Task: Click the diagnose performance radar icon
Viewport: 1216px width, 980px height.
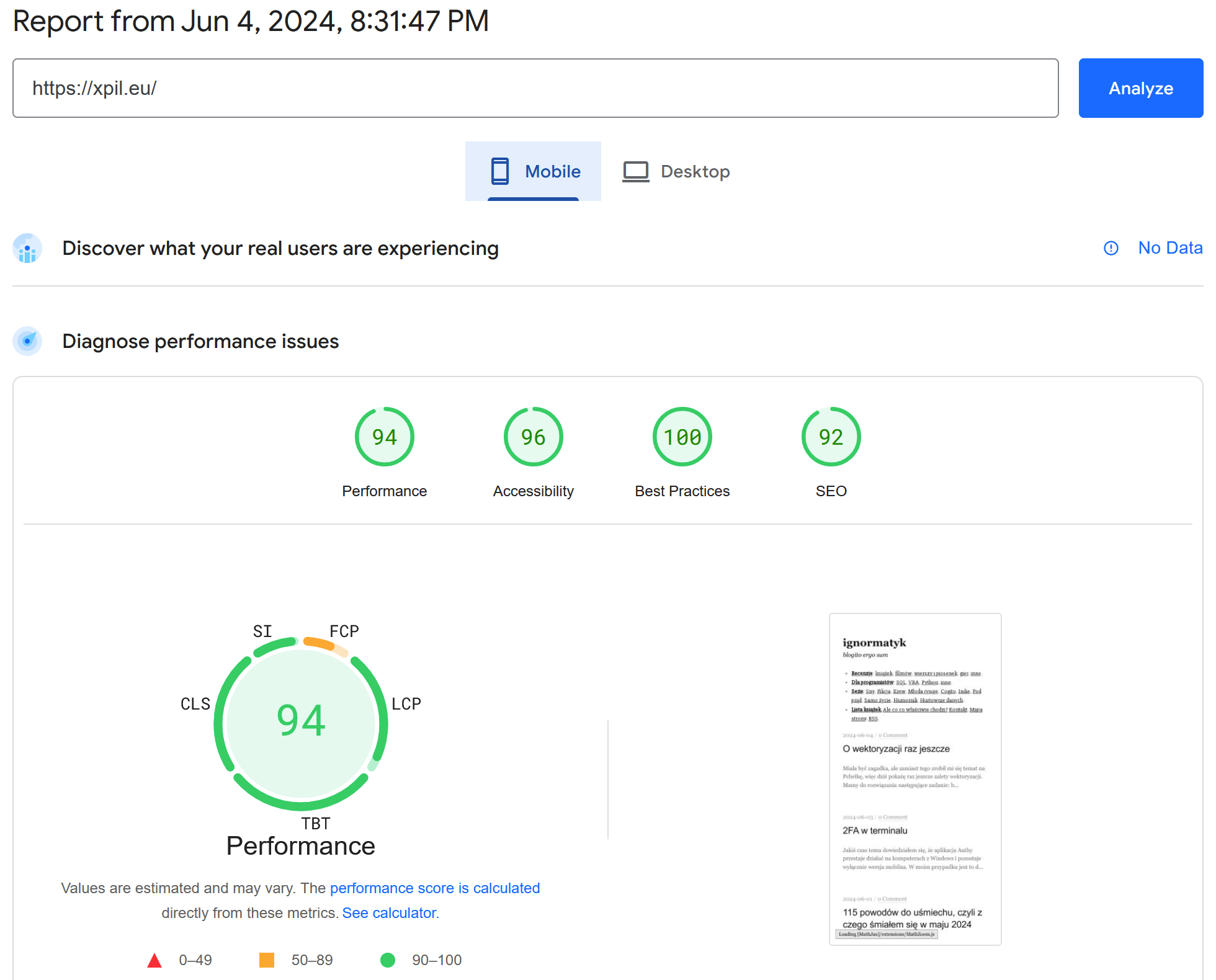Action: tap(27, 341)
